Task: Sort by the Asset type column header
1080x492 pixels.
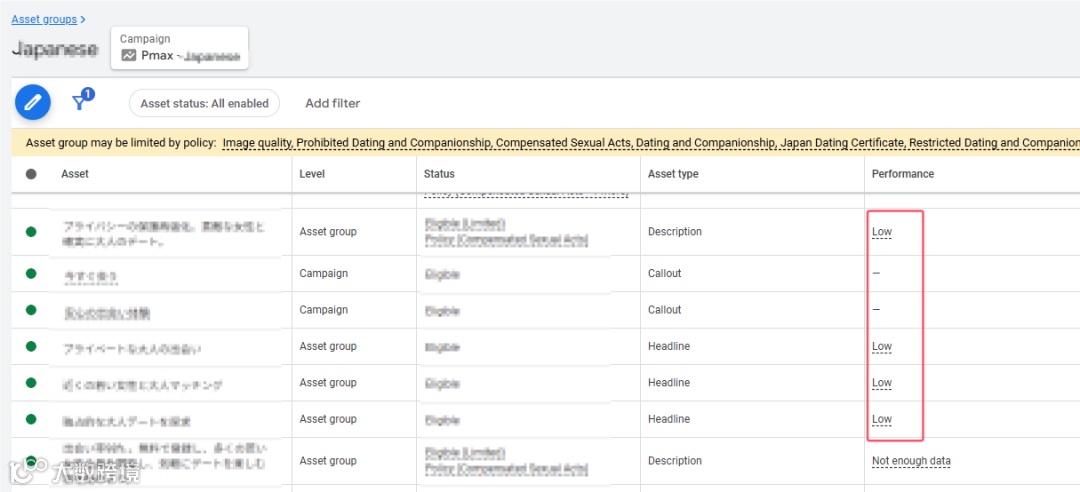Action: coord(673,174)
